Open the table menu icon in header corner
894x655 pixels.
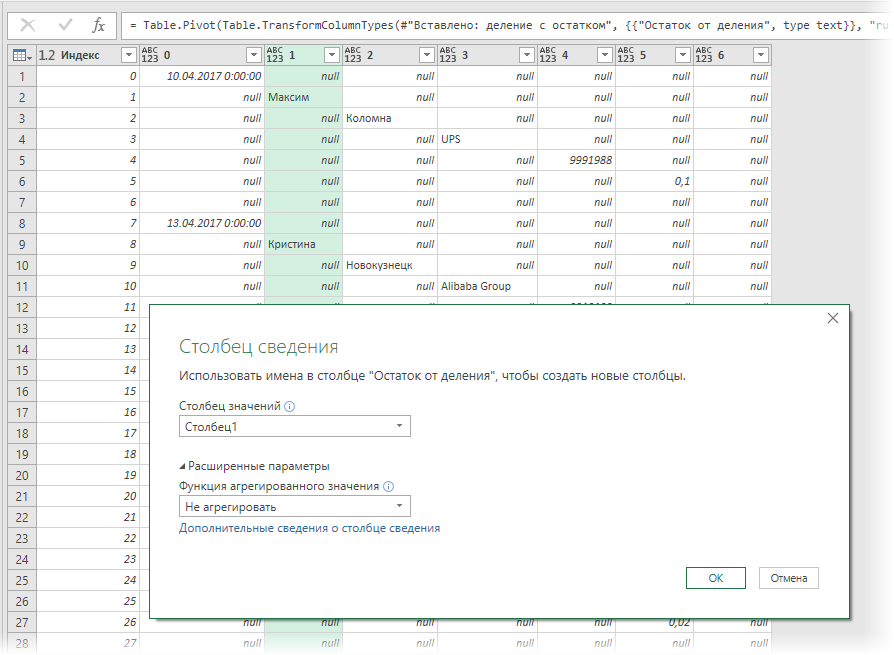pyautogui.click(x=22, y=55)
